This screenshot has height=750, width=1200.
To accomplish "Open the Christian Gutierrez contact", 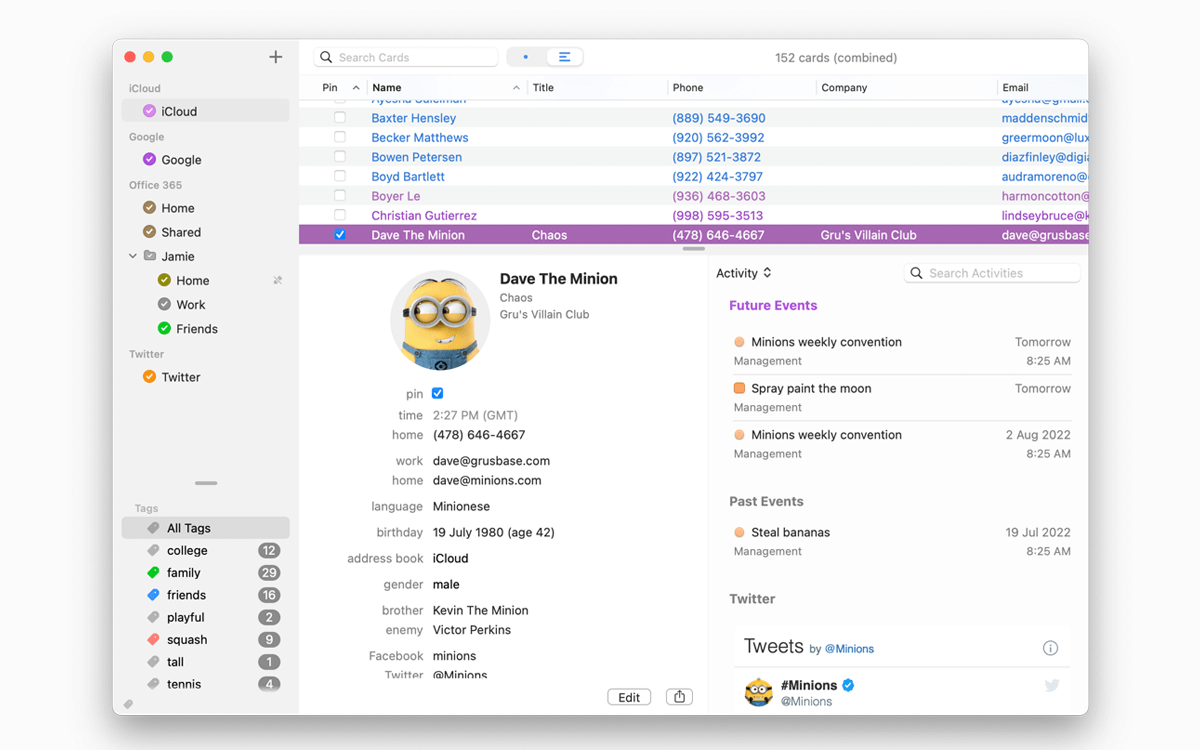I will tap(424, 215).
